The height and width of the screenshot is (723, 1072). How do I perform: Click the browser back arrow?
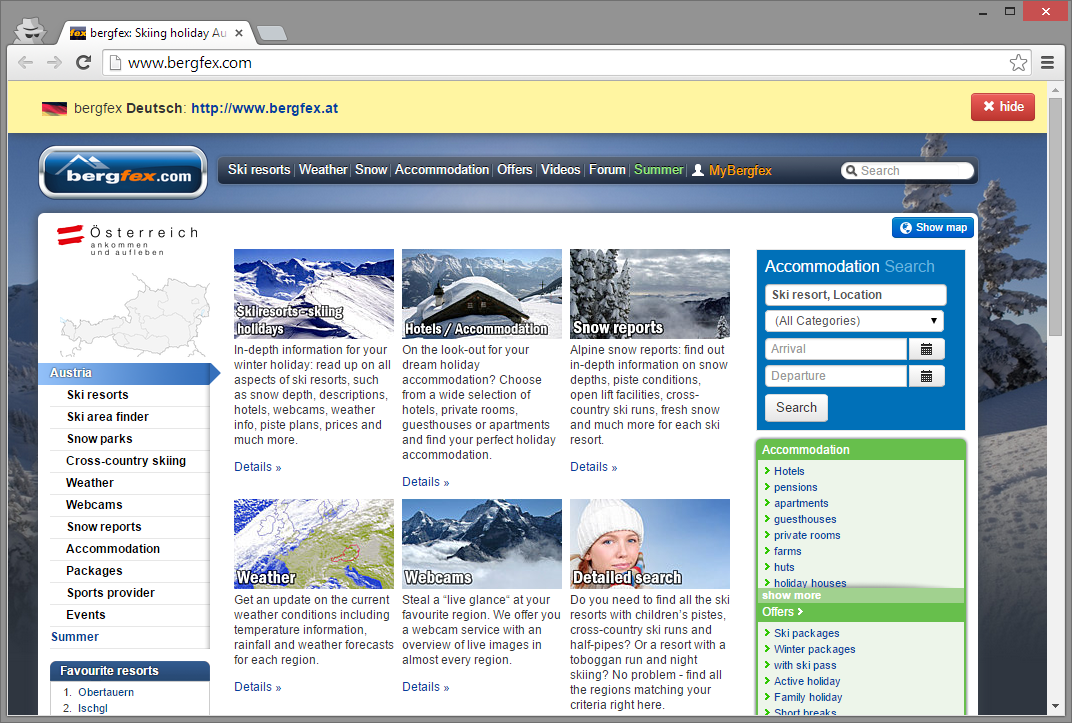(x=26, y=63)
